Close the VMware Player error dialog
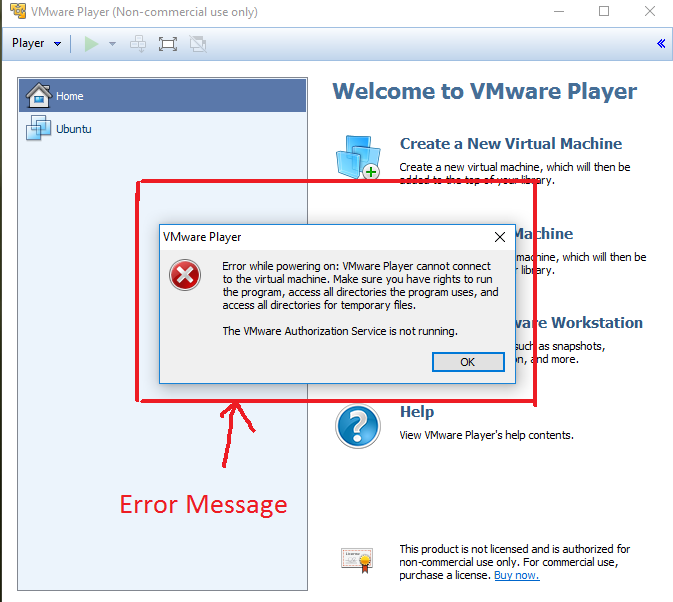 [x=500, y=237]
